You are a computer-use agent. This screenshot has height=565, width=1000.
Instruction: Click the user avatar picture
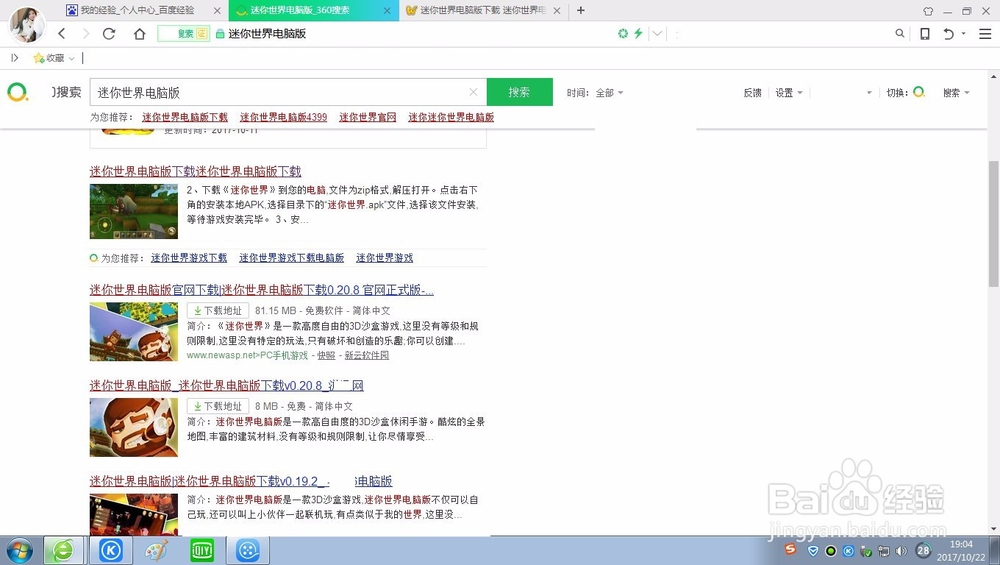27,24
